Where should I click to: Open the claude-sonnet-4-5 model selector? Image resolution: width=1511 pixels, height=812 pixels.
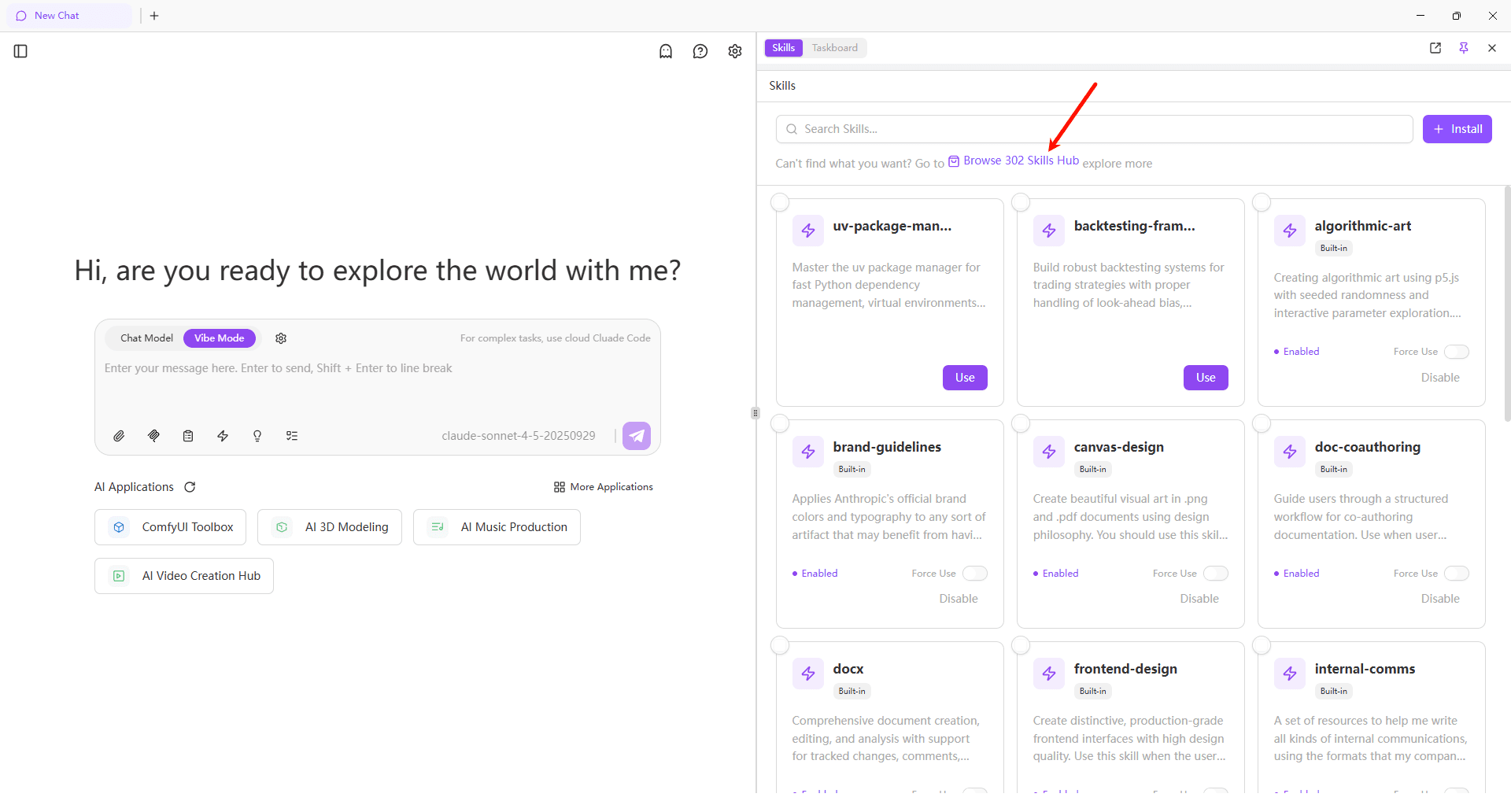click(x=519, y=436)
